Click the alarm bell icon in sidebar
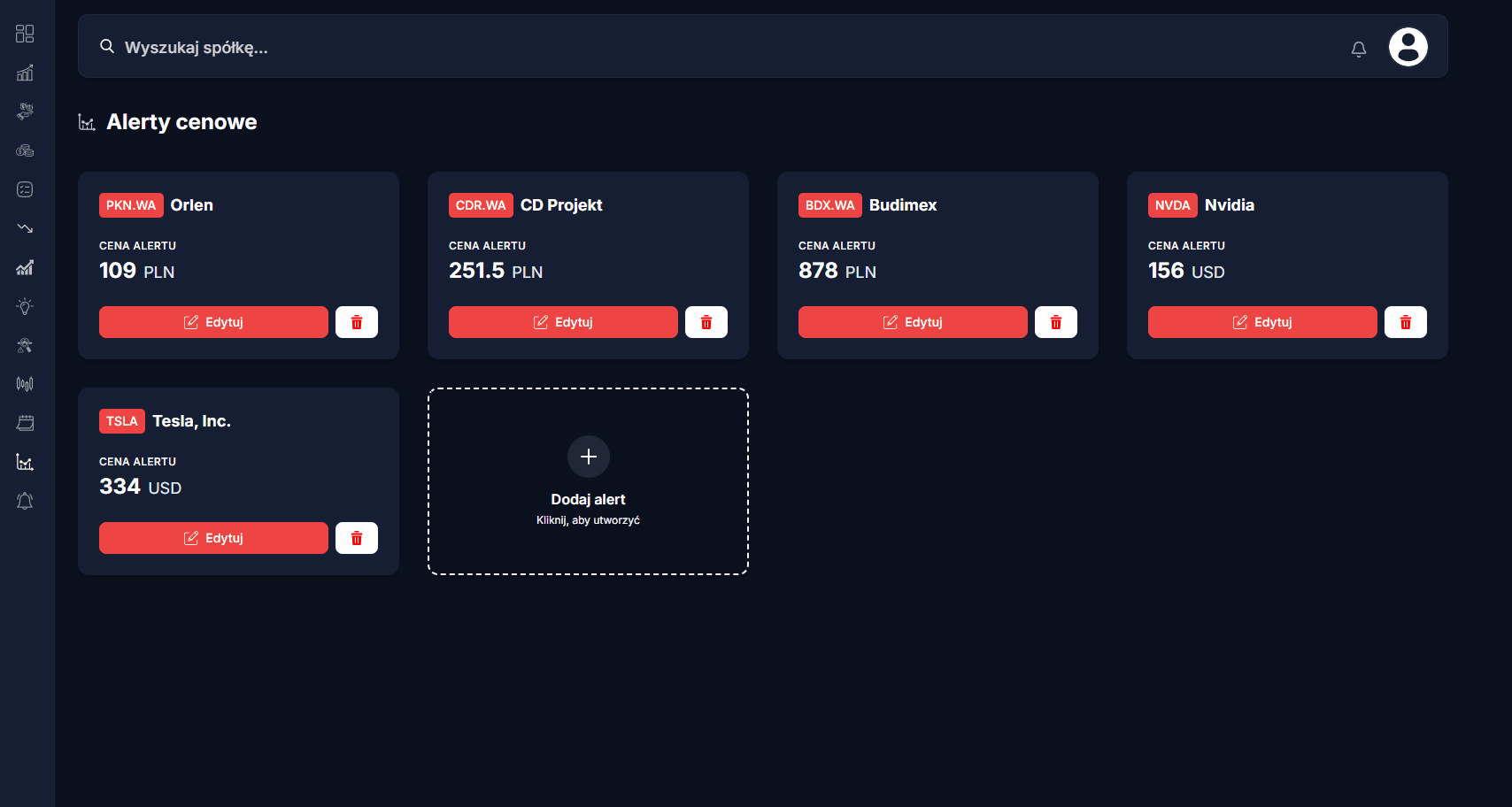 tap(25, 501)
